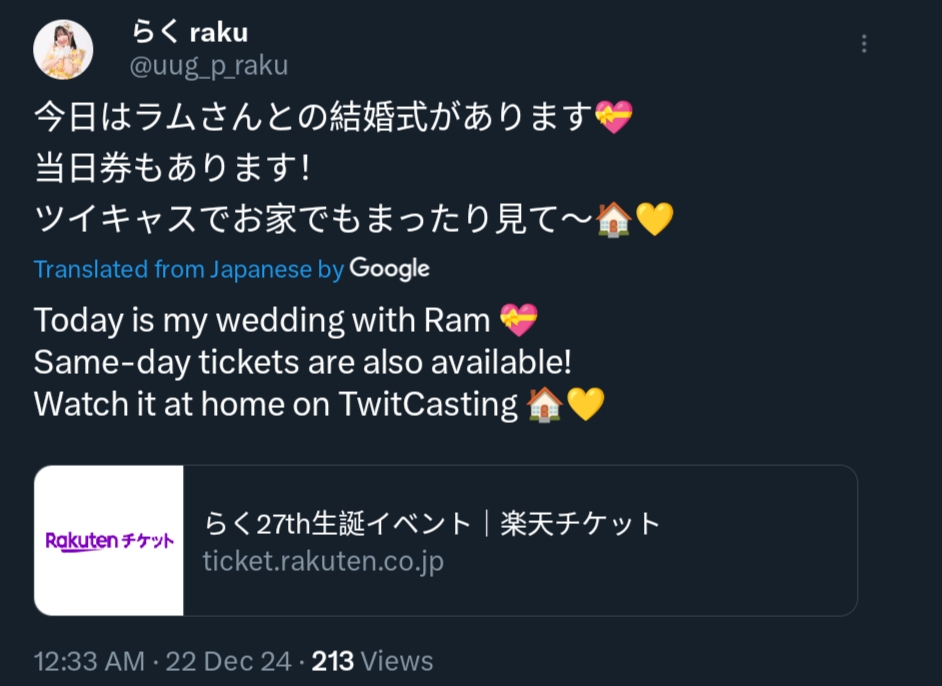Click the 12:33 AM timestamp

[x=90, y=661]
